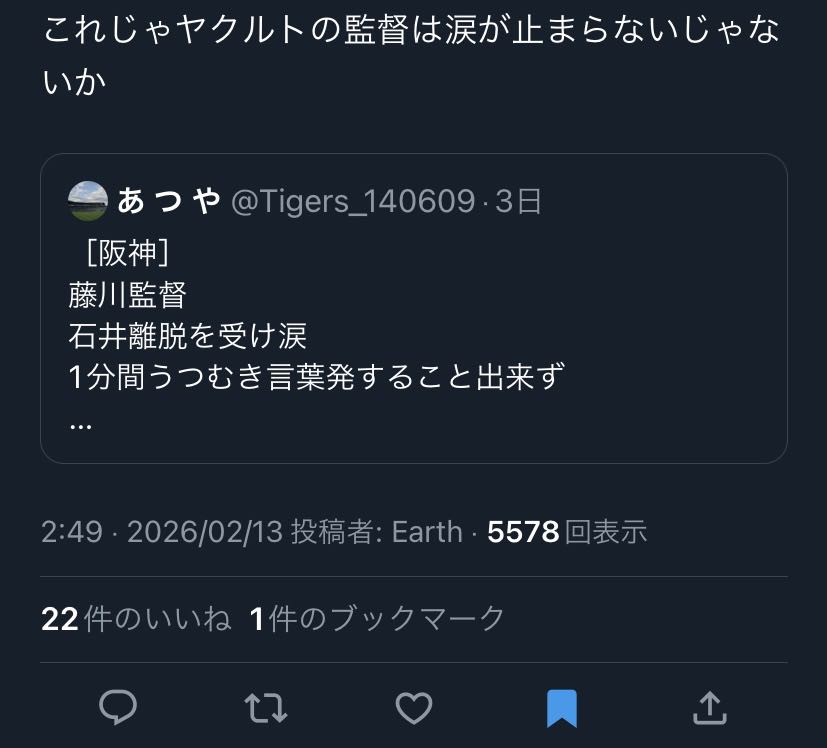Click the あつや display name

point(168,201)
